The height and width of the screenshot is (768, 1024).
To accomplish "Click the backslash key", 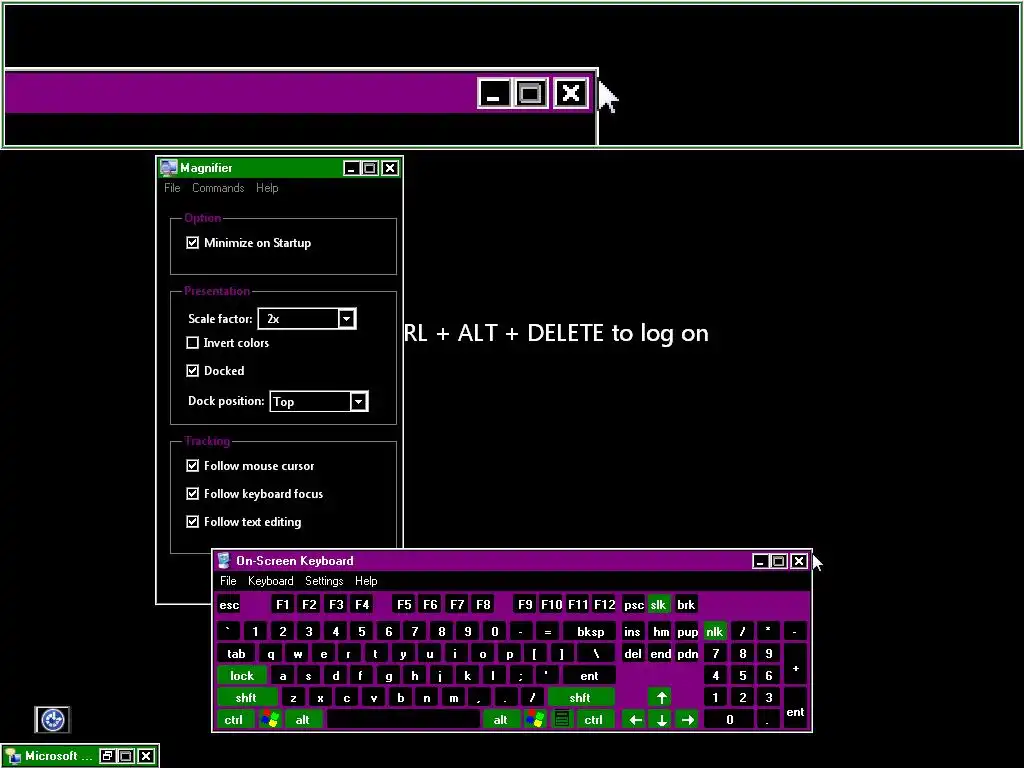I will pyautogui.click(x=596, y=654).
